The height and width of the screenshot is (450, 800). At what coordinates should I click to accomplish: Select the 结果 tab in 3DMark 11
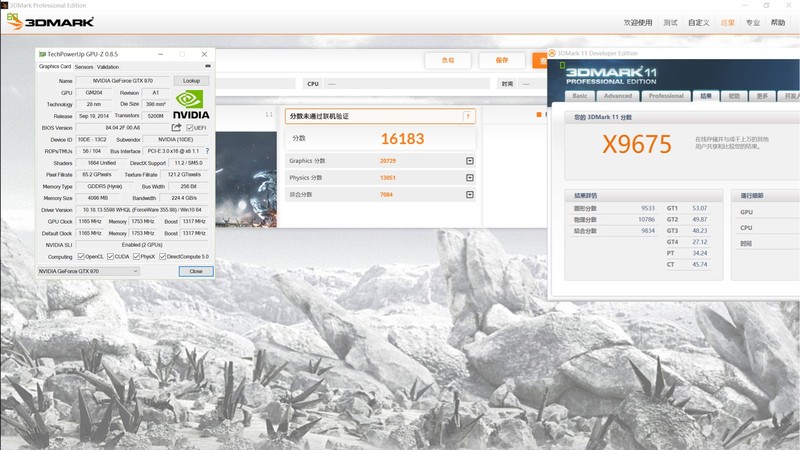706,96
